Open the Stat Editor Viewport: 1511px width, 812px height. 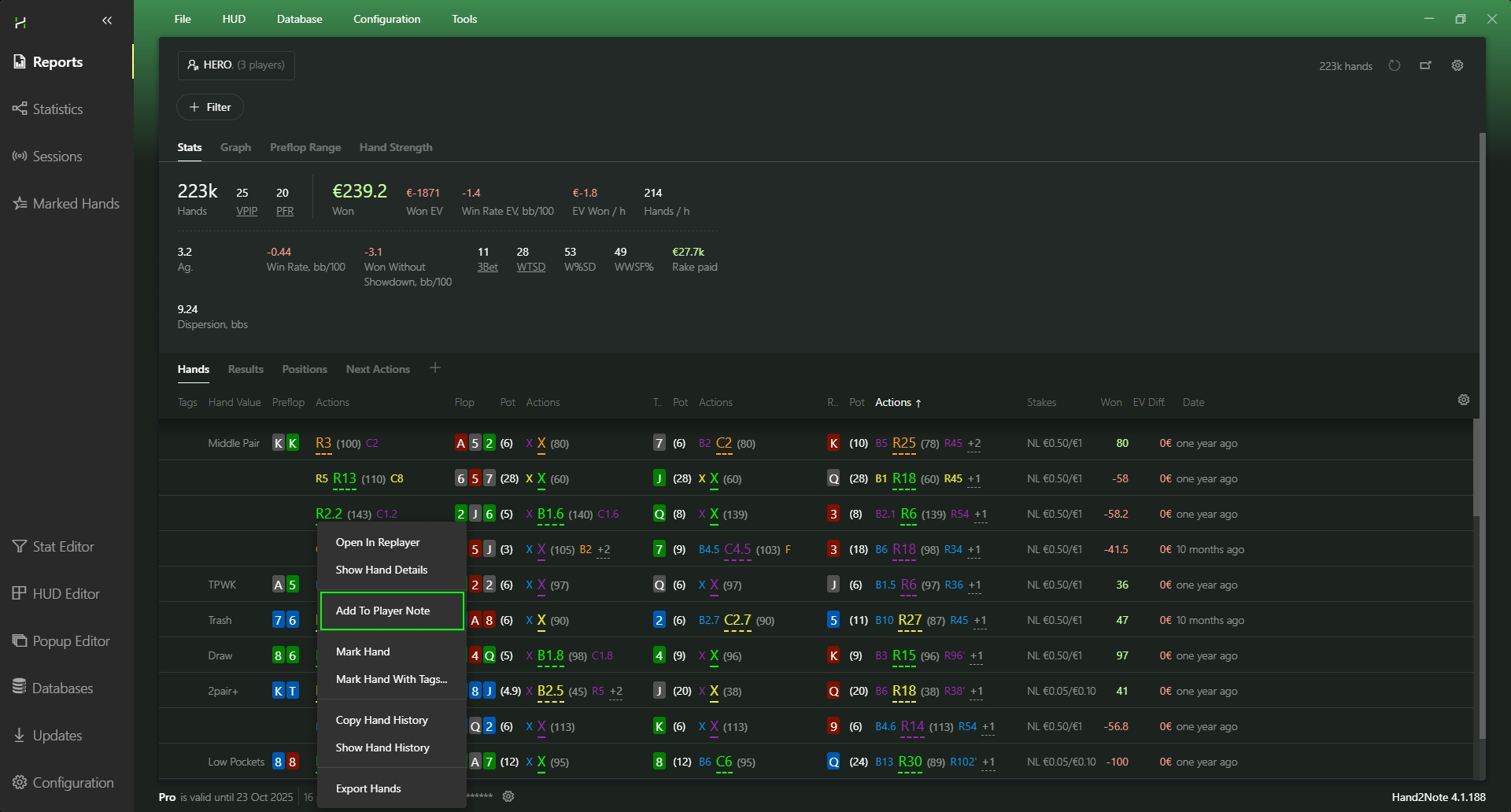click(63, 547)
